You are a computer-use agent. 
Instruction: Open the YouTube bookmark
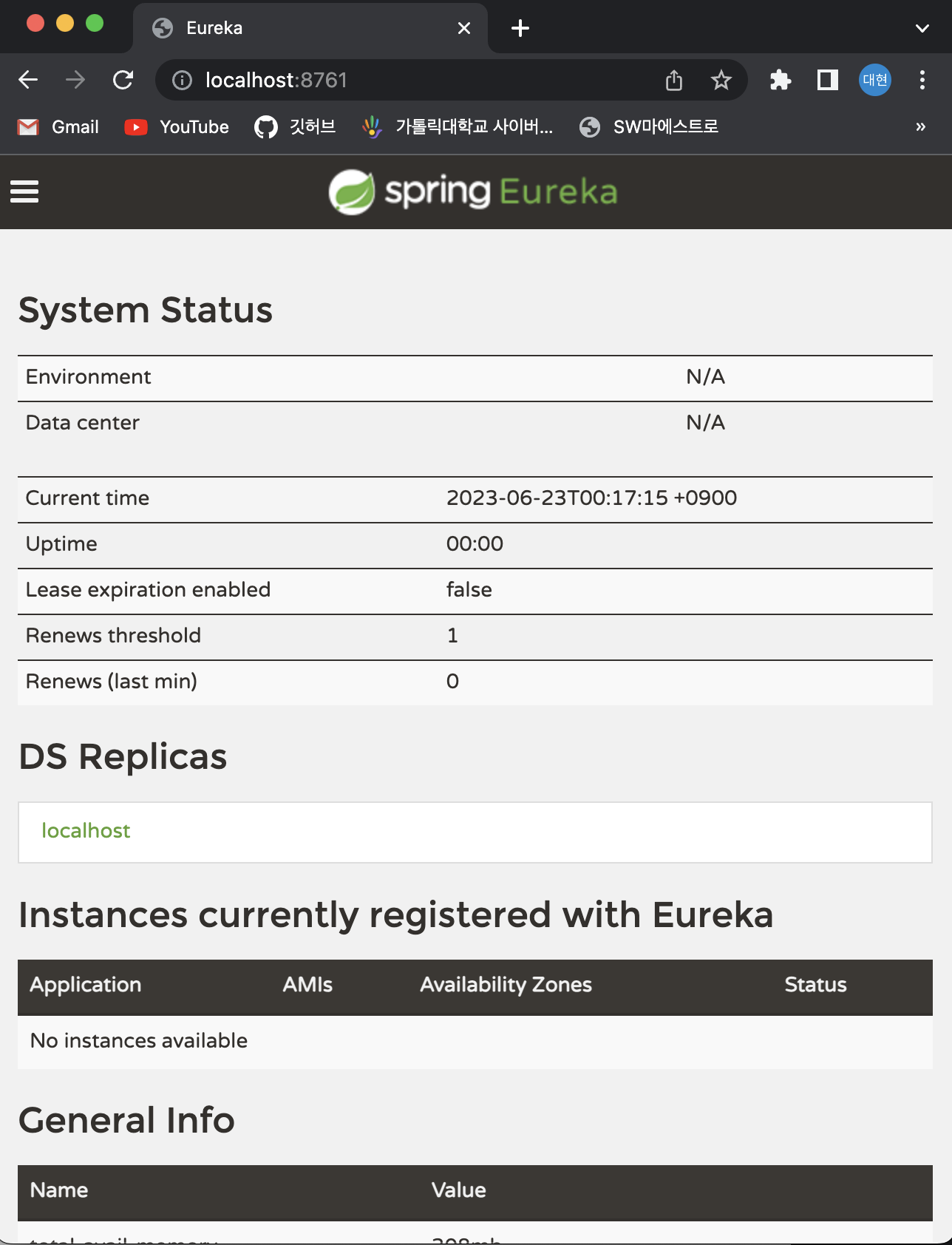(x=177, y=127)
